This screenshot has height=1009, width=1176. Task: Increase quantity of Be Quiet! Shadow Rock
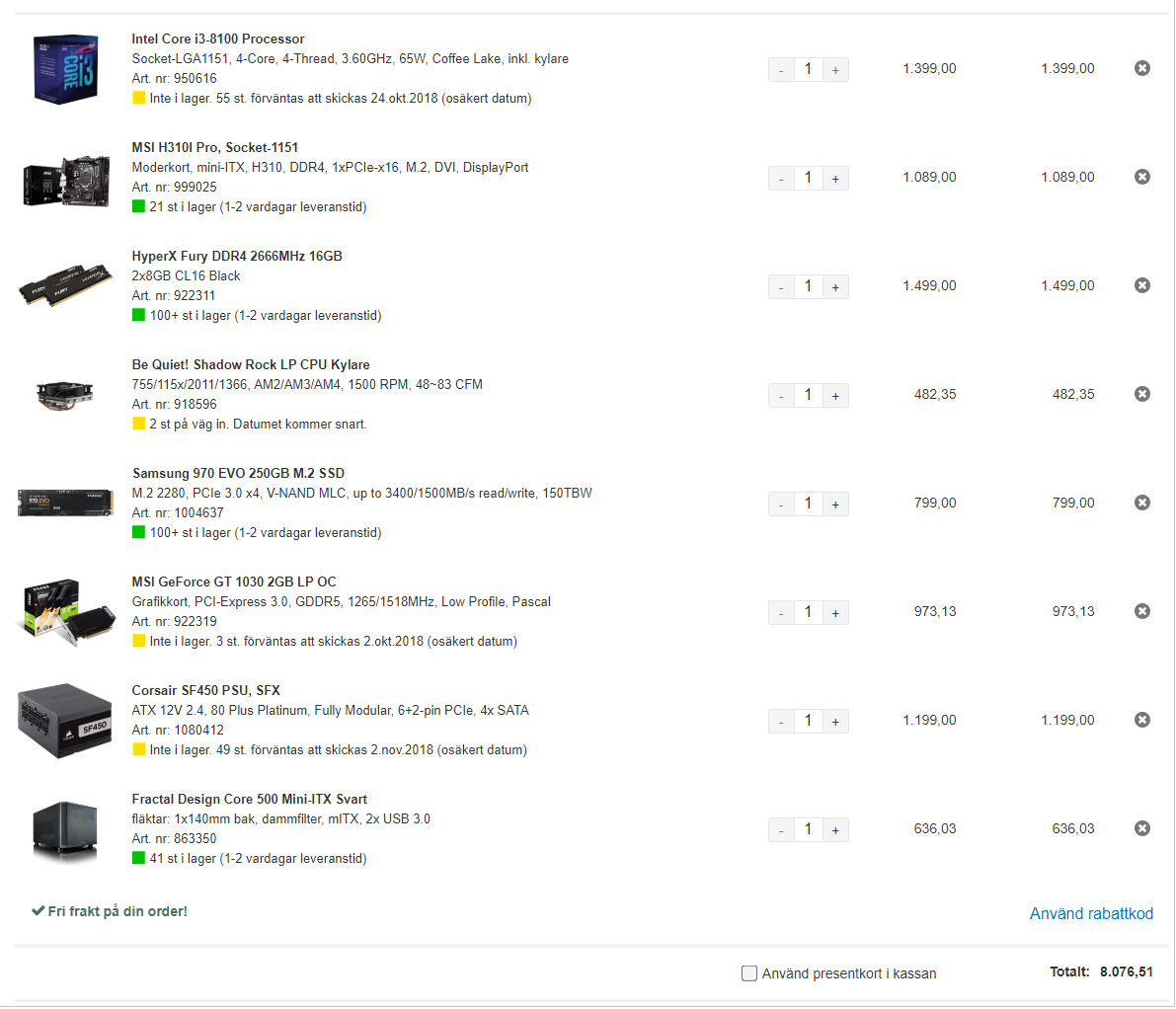coord(835,396)
